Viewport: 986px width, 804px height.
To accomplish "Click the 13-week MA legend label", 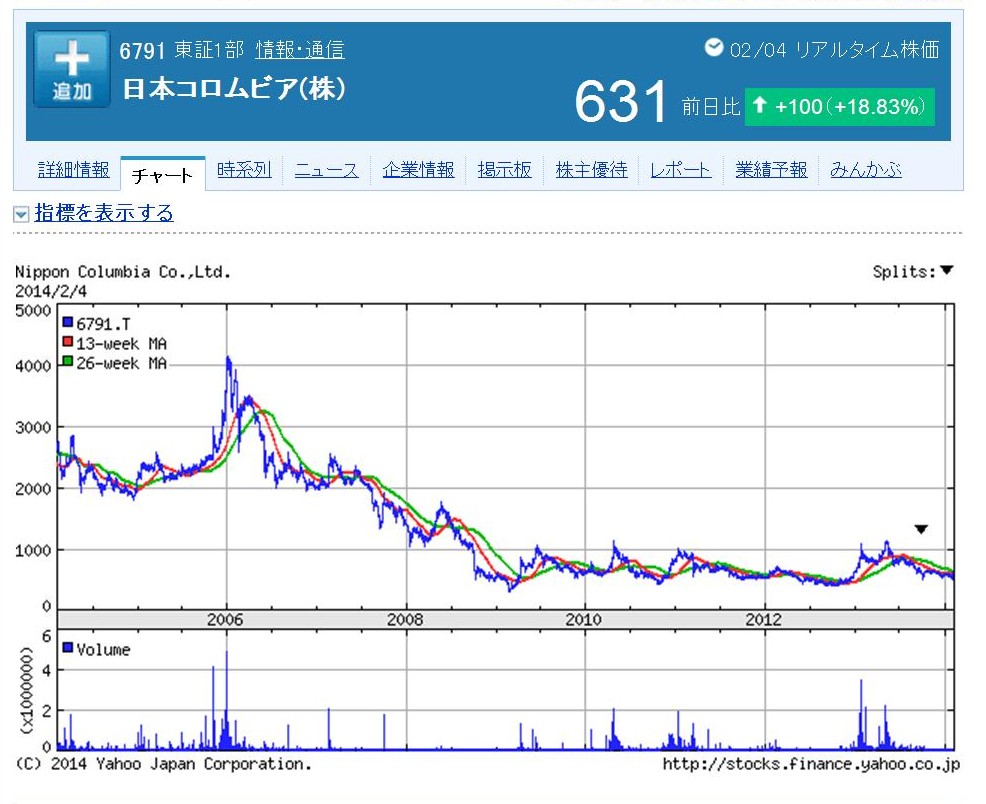I will tap(122, 344).
